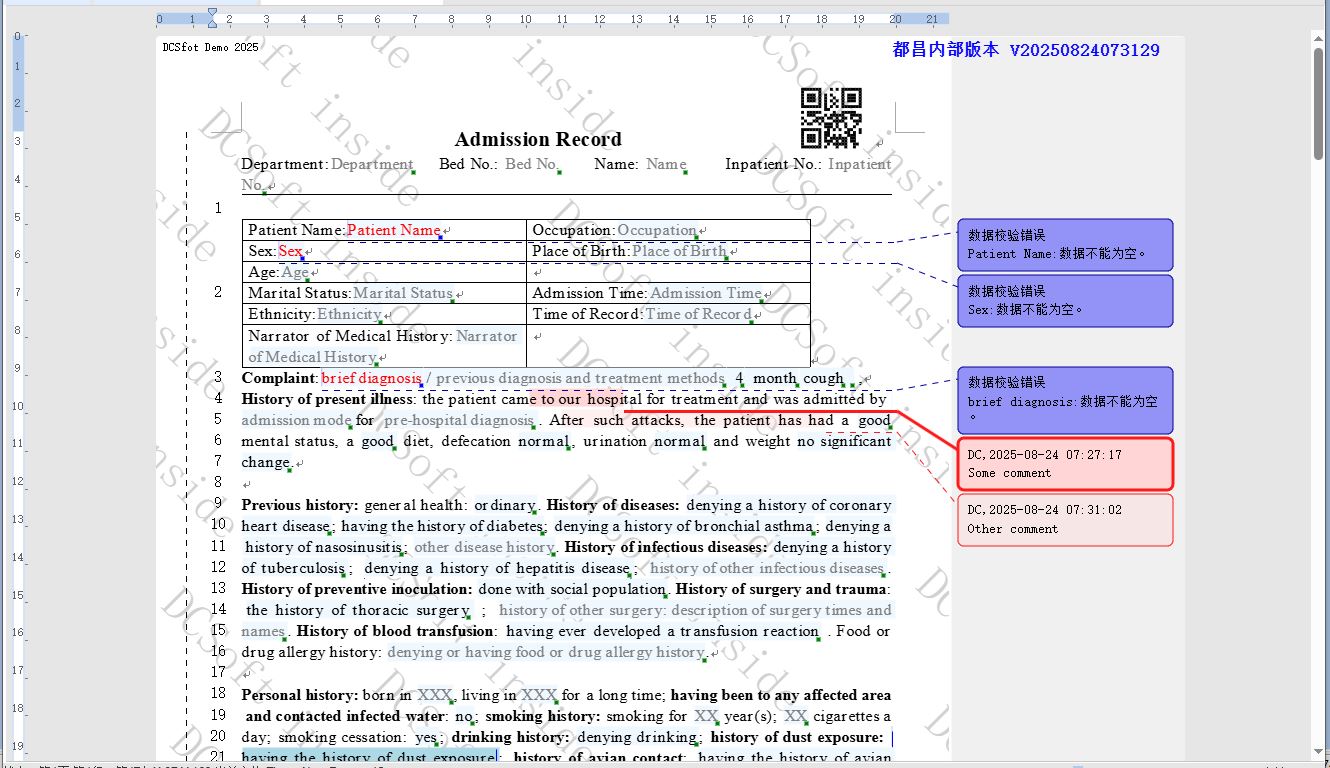Click the red Sex field
Viewport: 1330px width, 768px height.
tap(290, 251)
